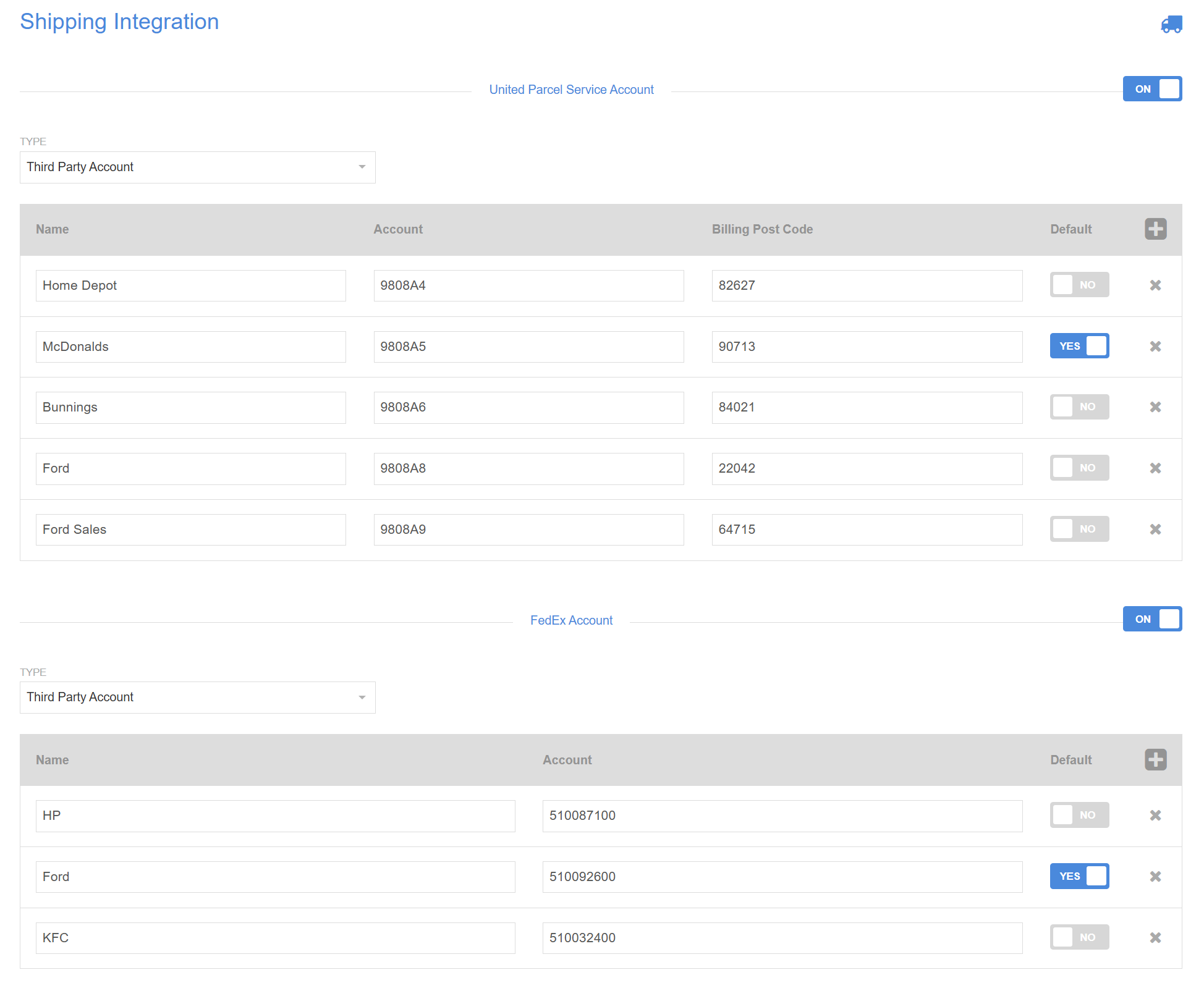The height and width of the screenshot is (983, 1204).
Task: Remove the KFC FedEx account row
Action: click(x=1155, y=938)
